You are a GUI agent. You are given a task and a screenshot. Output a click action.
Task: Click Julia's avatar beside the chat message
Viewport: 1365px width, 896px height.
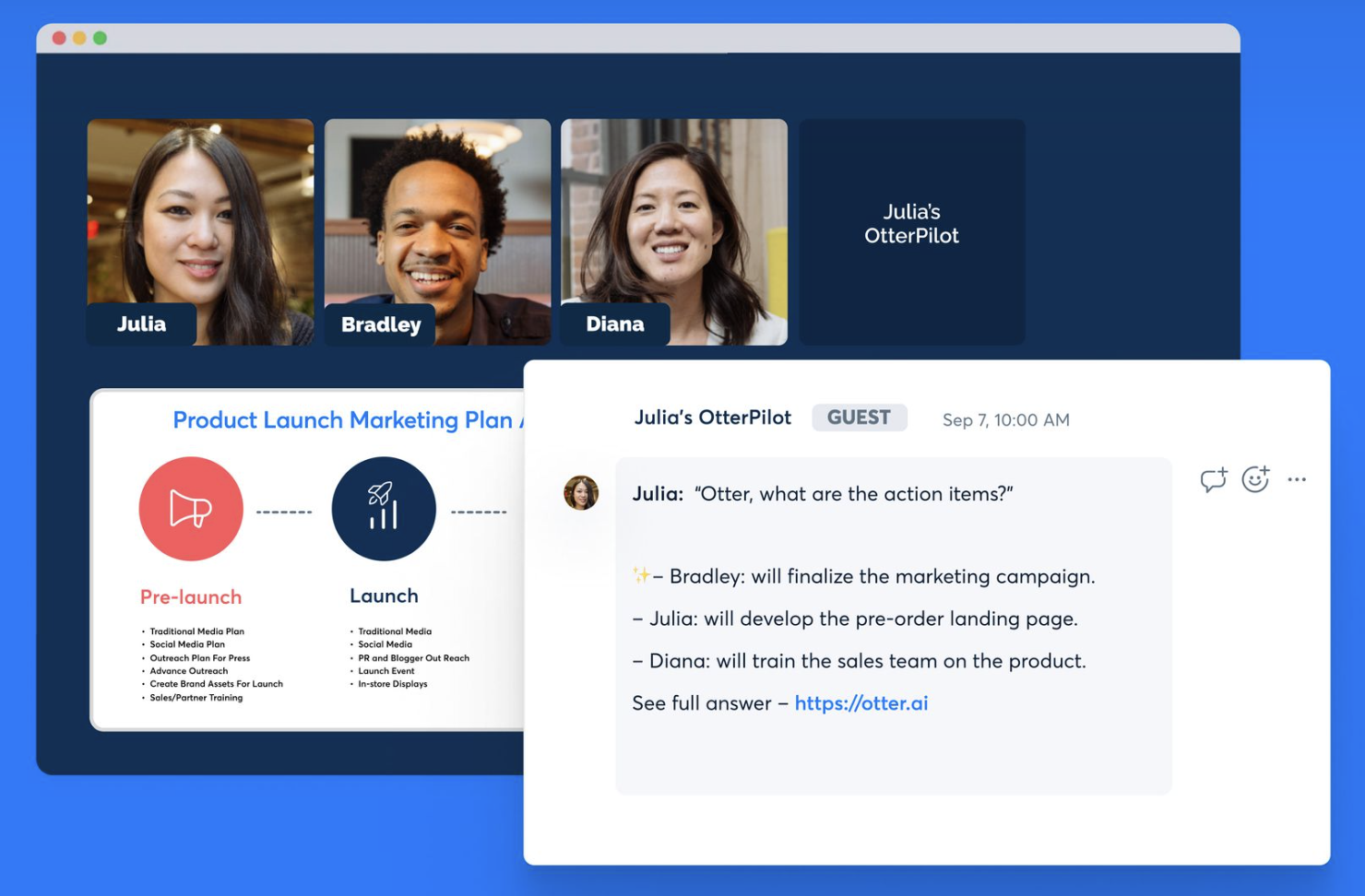coord(581,493)
